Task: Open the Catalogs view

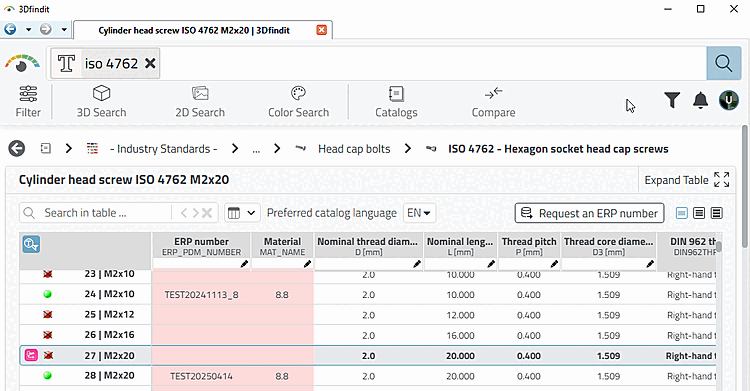Action: coord(396,101)
